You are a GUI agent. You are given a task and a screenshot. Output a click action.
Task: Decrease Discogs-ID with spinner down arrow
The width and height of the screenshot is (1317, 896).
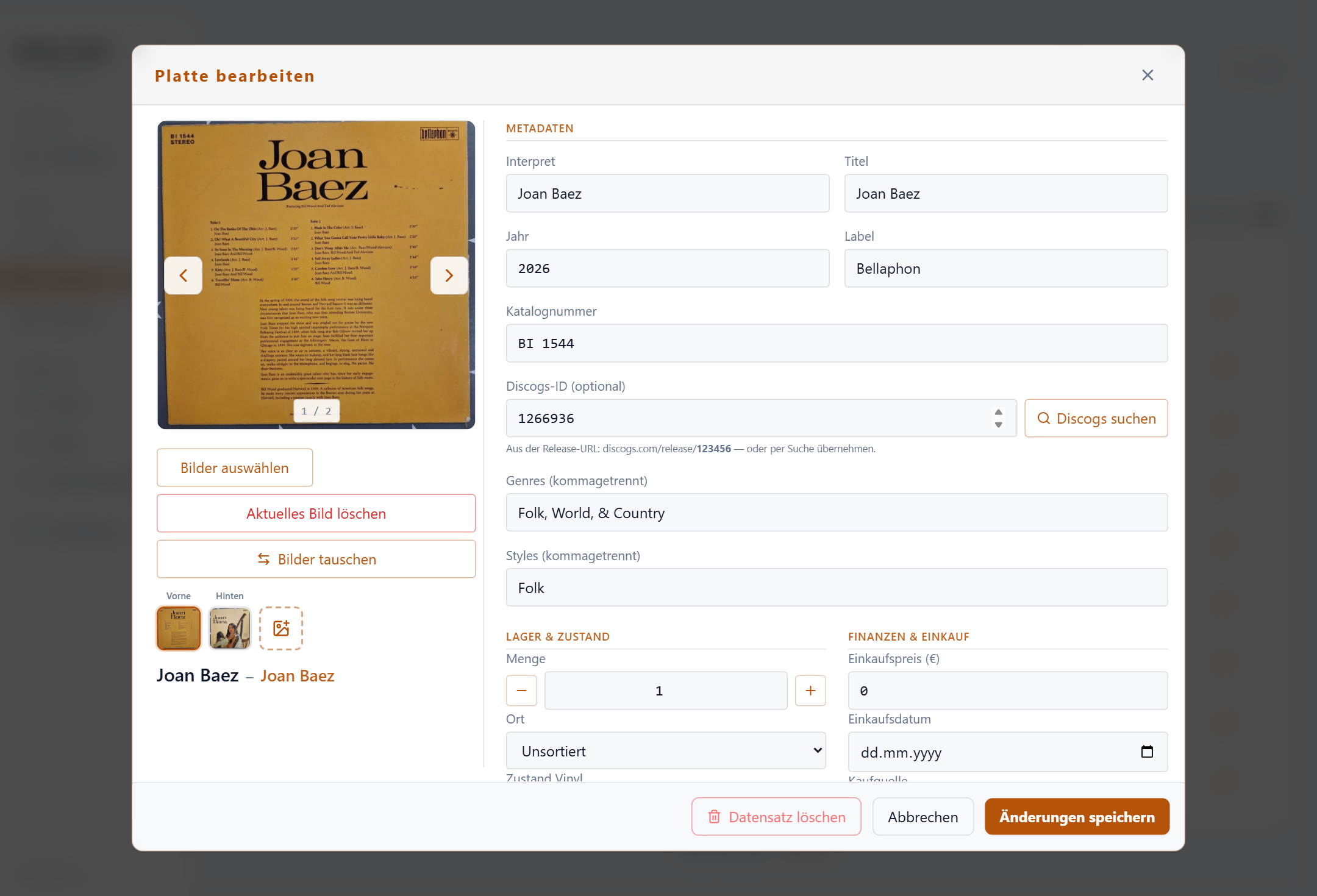click(x=998, y=424)
